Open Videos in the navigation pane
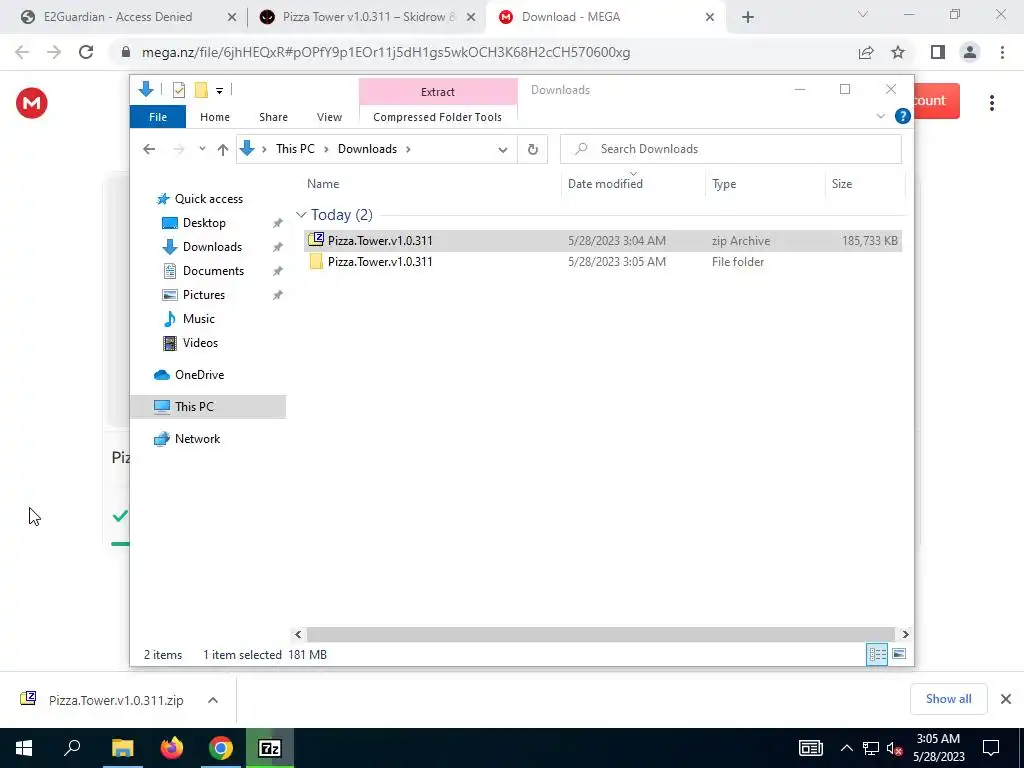The image size is (1024, 768). point(200,343)
